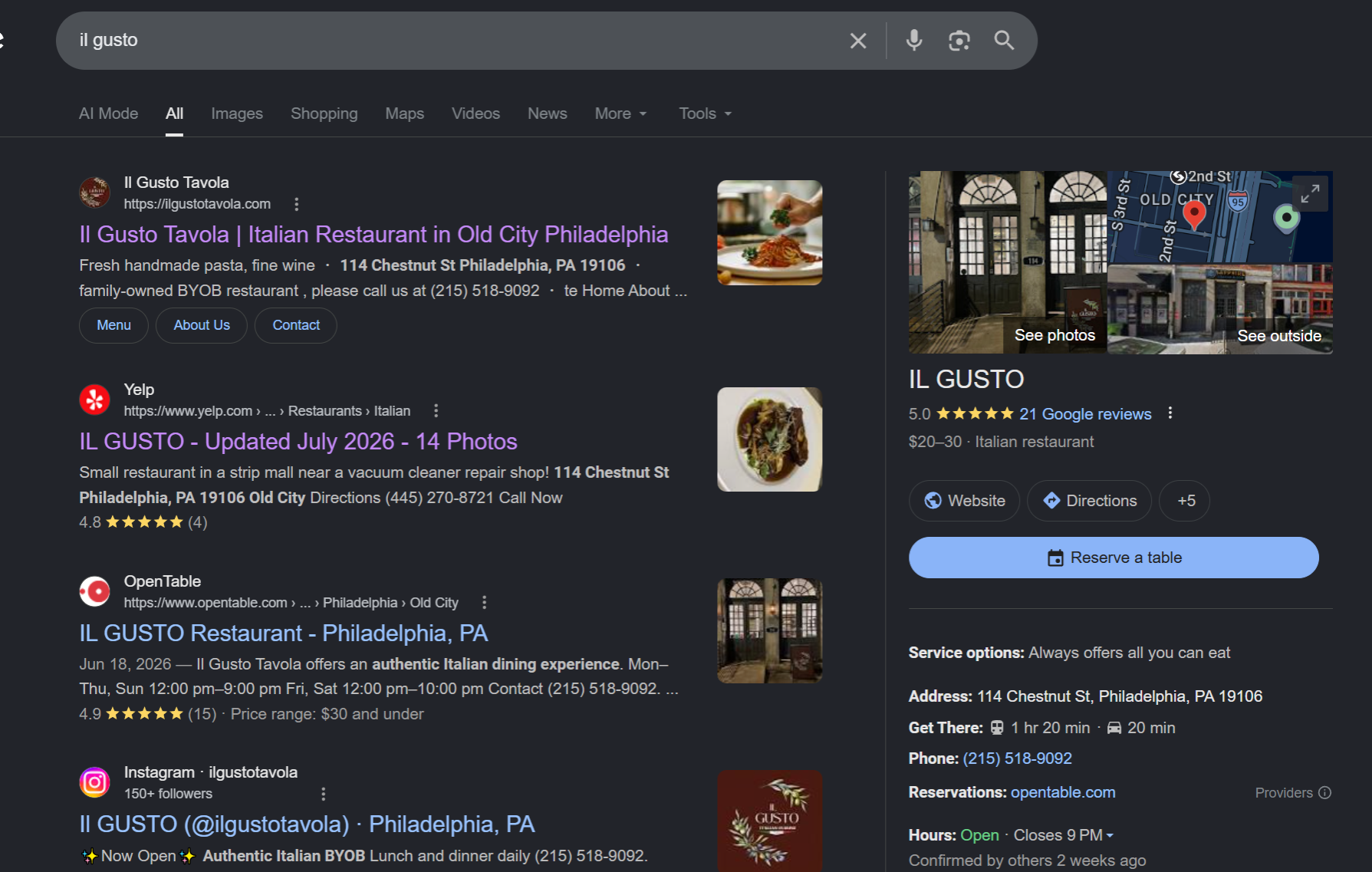Click the magnifying glass search icon
1372x872 pixels.
coord(1004,41)
